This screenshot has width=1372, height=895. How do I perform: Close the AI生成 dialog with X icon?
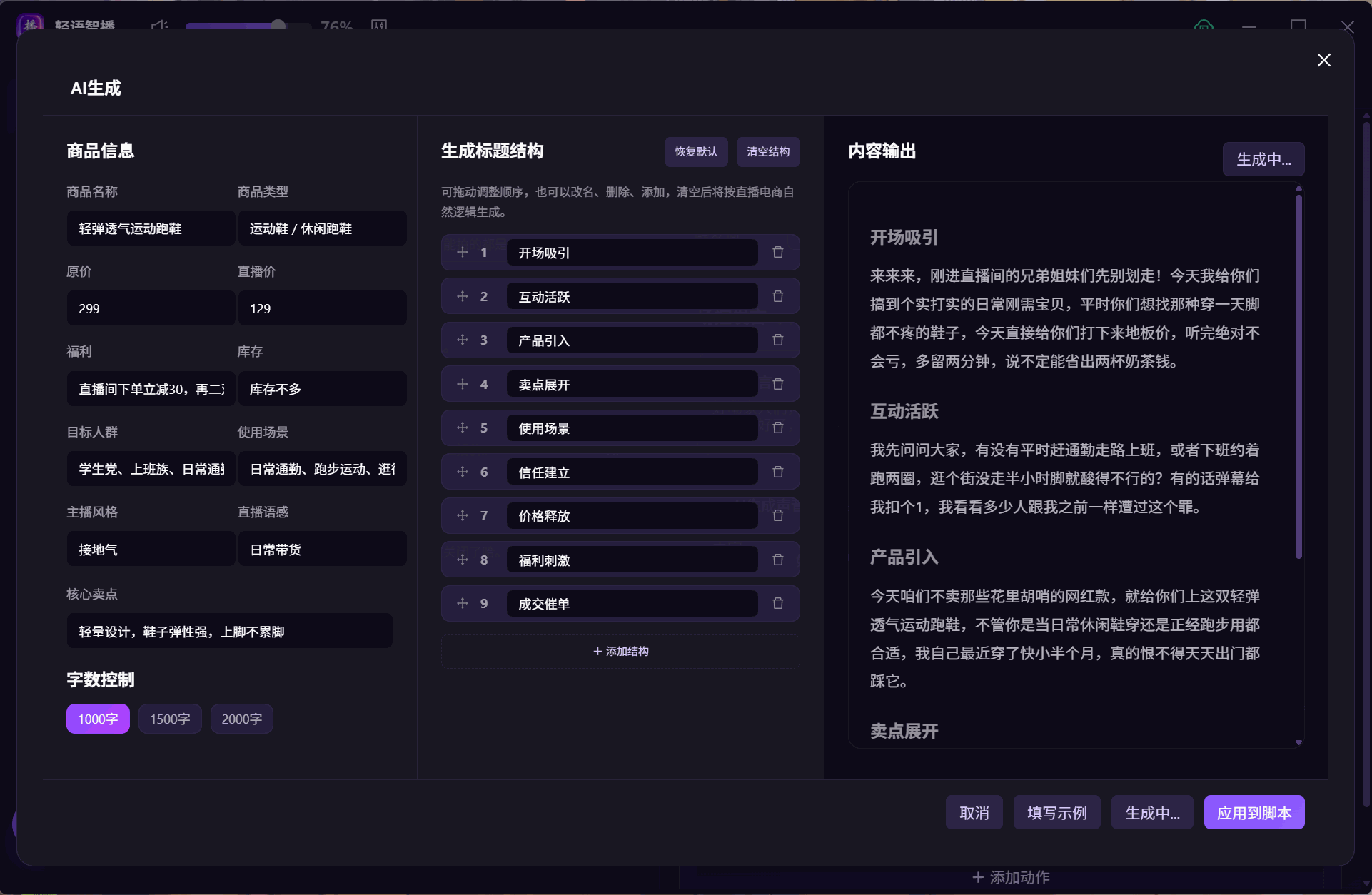point(1323,60)
